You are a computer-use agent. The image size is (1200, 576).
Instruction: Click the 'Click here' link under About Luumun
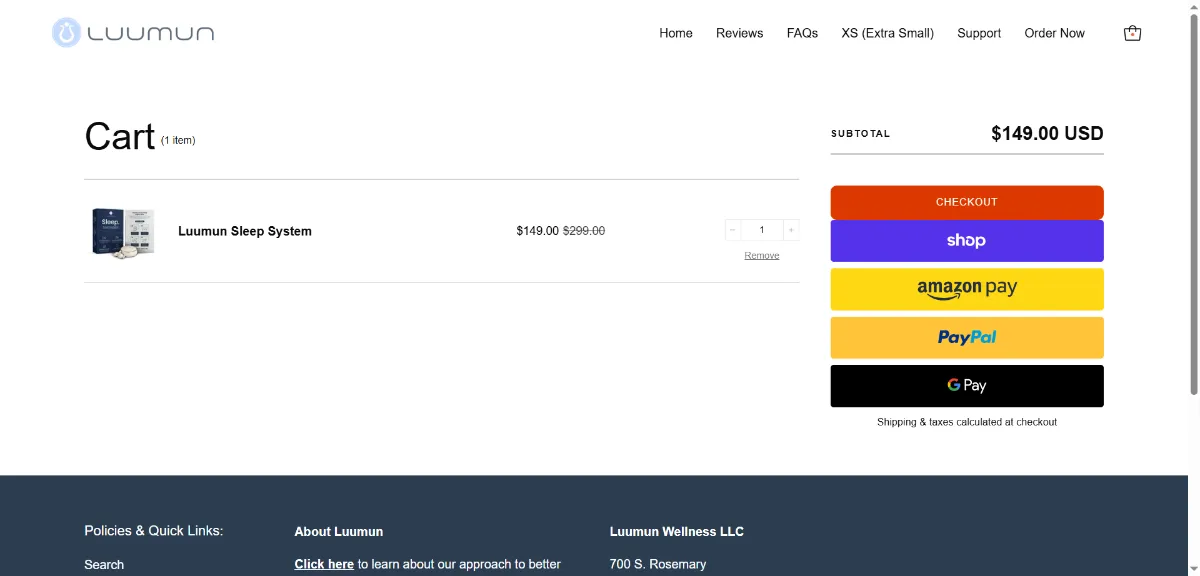(x=324, y=564)
